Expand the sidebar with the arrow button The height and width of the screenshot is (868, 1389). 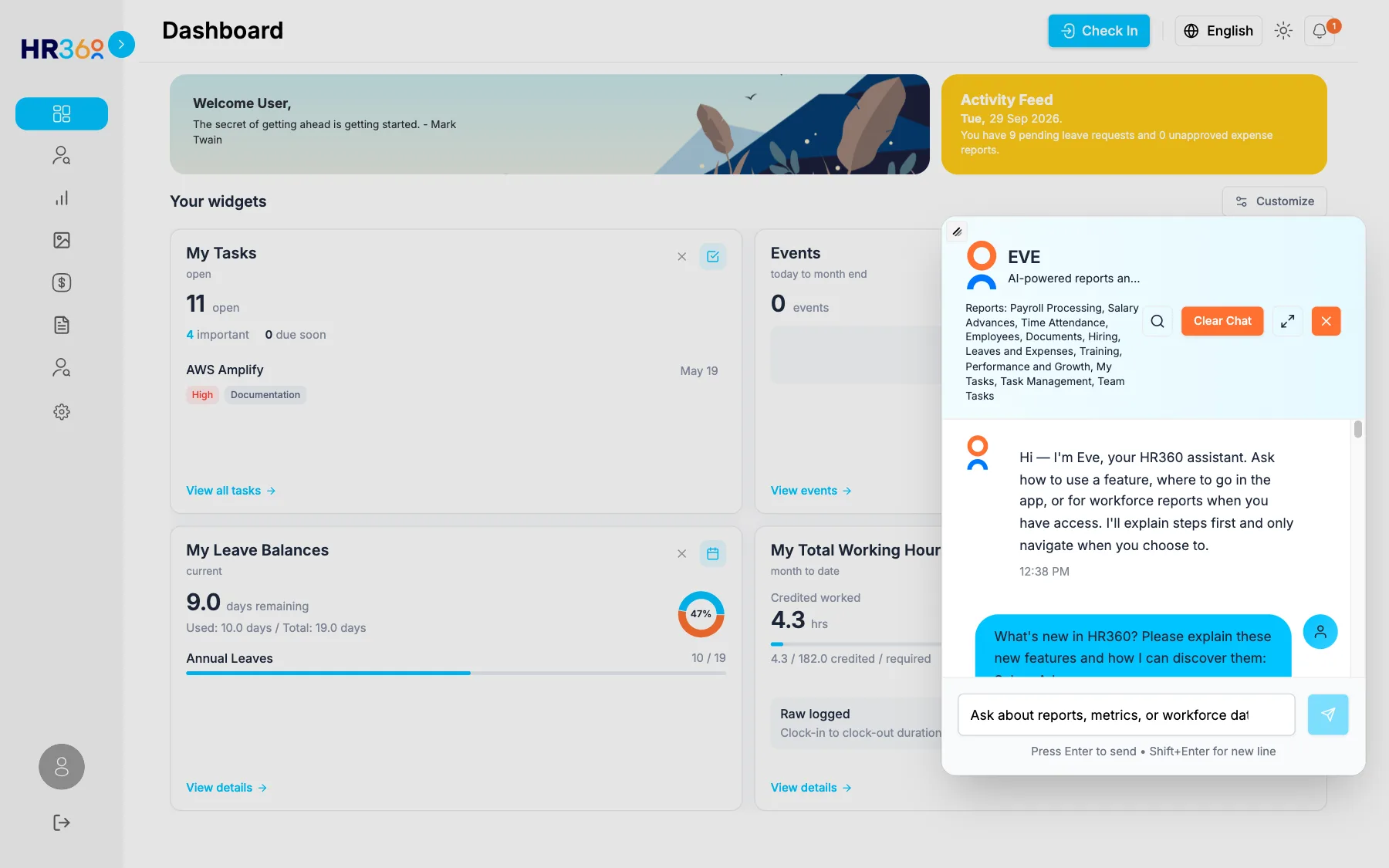point(121,44)
